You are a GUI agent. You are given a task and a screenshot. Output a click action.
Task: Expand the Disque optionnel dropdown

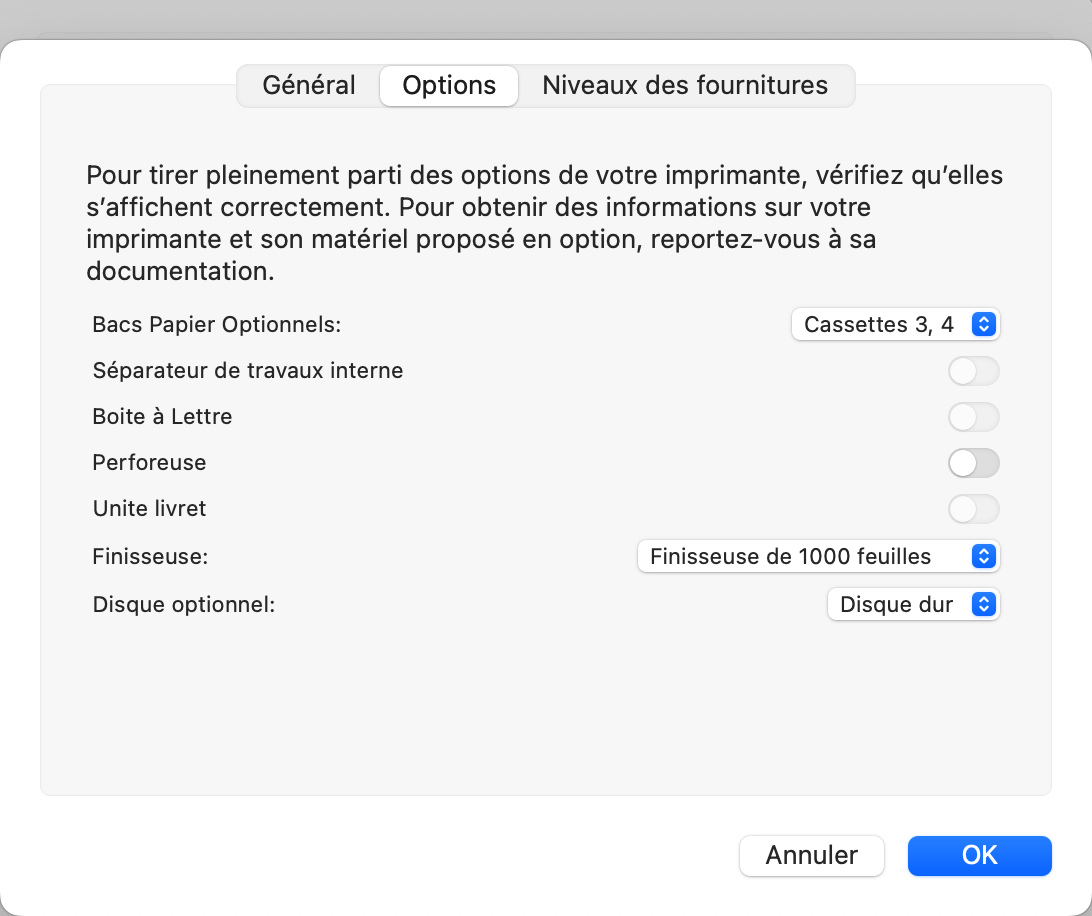(x=914, y=605)
